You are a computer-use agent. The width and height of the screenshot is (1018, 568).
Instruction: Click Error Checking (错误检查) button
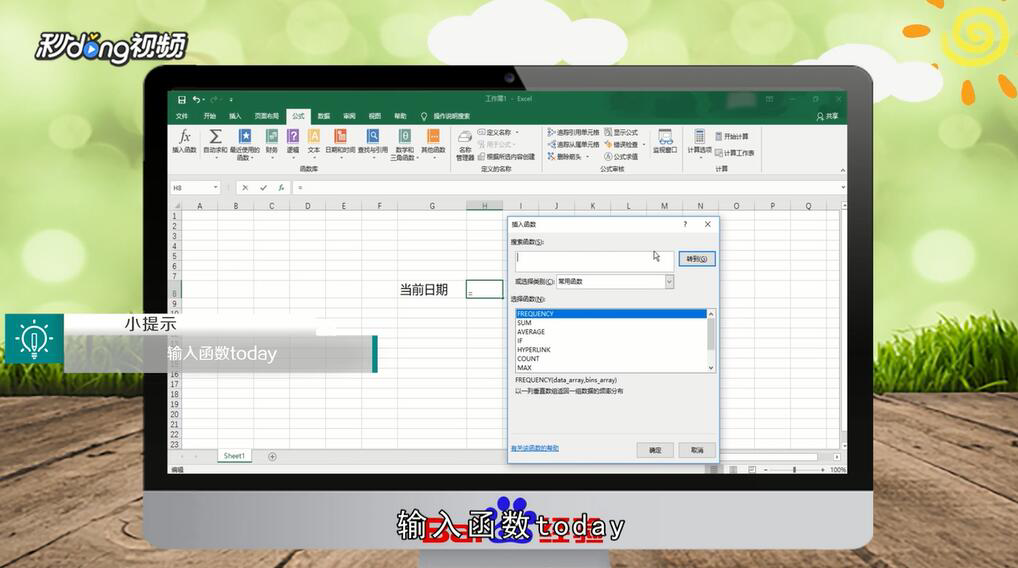tap(621, 144)
